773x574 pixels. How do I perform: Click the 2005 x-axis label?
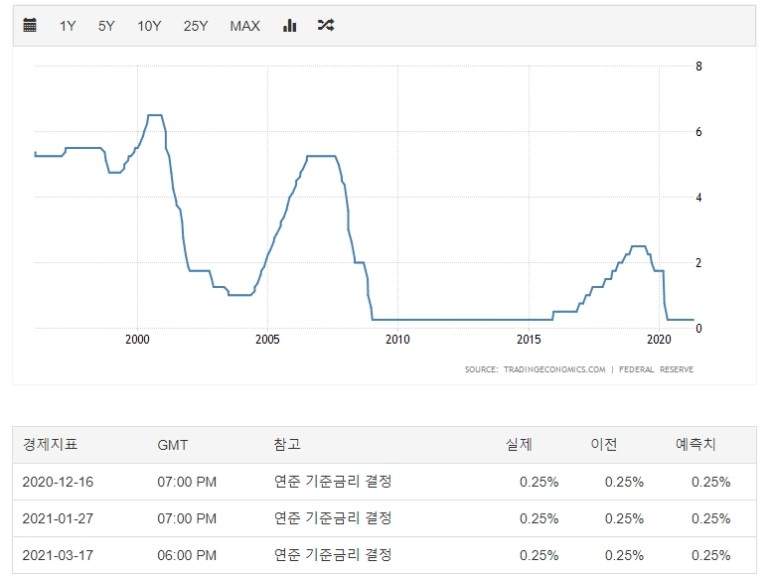tap(267, 339)
